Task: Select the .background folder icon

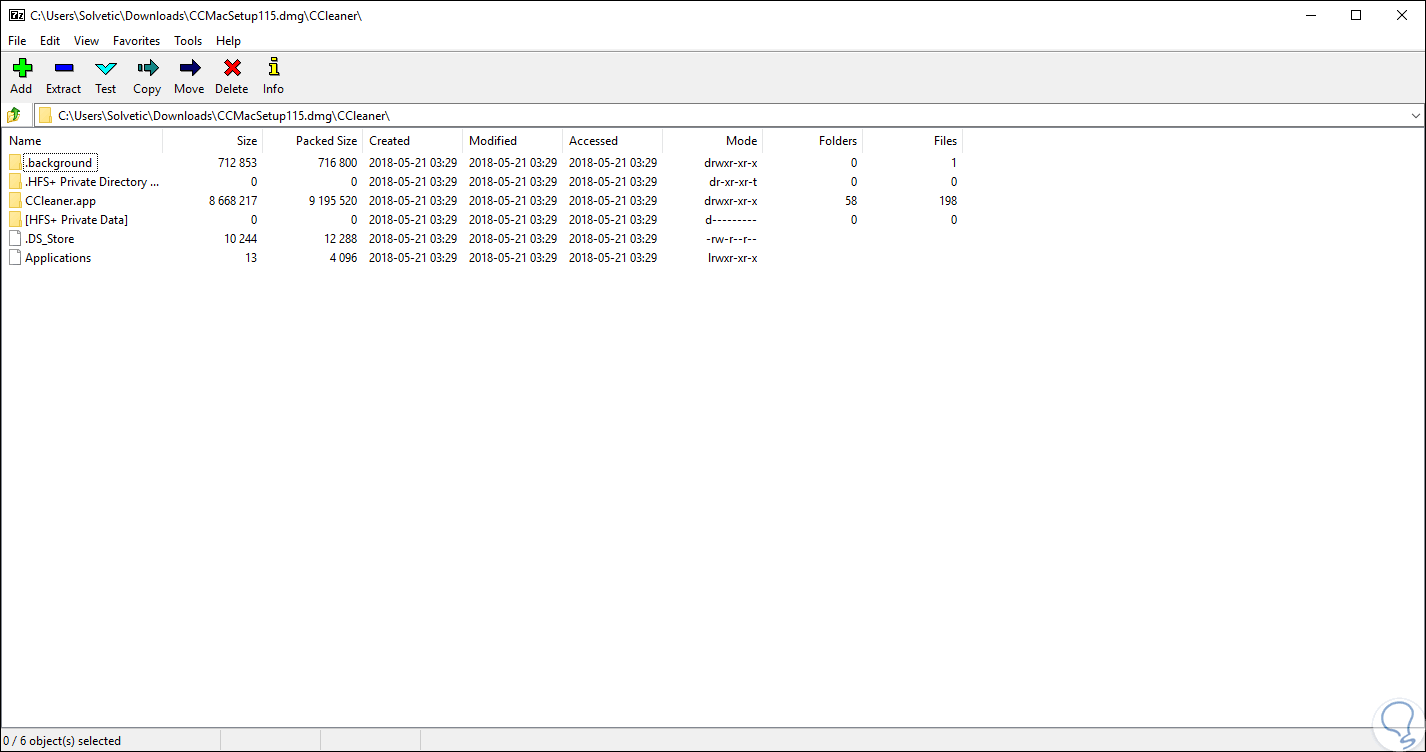Action: click(15, 163)
